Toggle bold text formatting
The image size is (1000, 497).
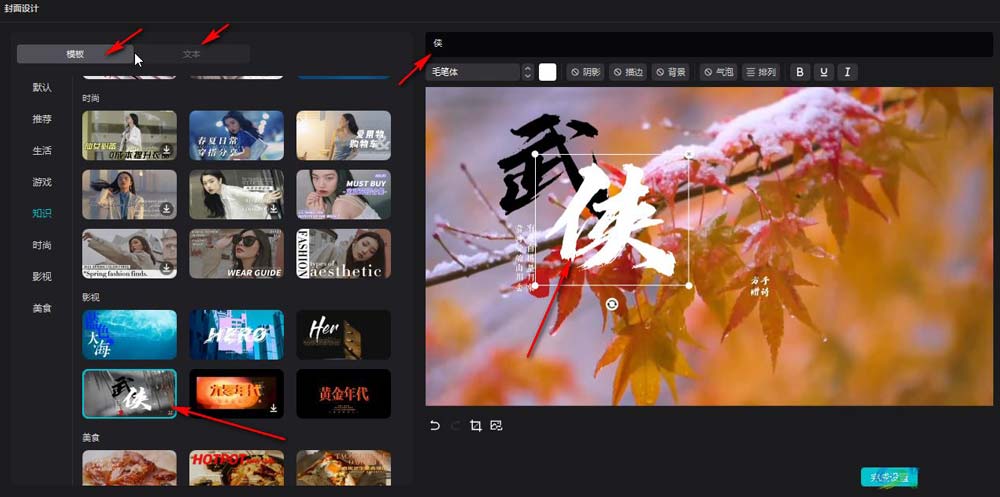(799, 72)
